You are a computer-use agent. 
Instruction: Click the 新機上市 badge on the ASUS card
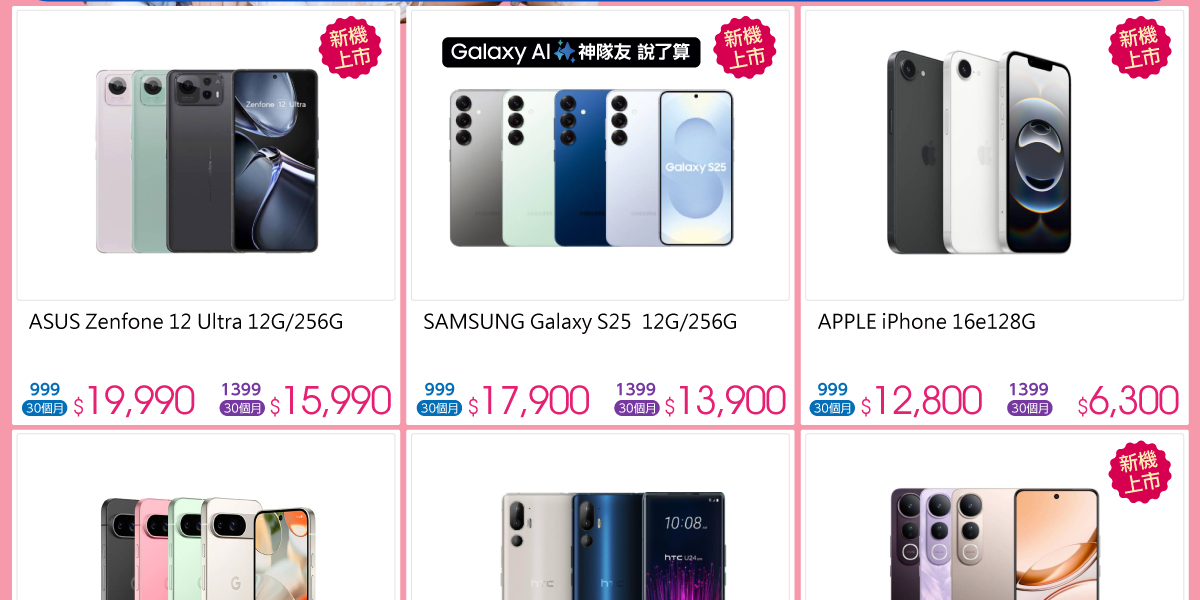coord(350,48)
